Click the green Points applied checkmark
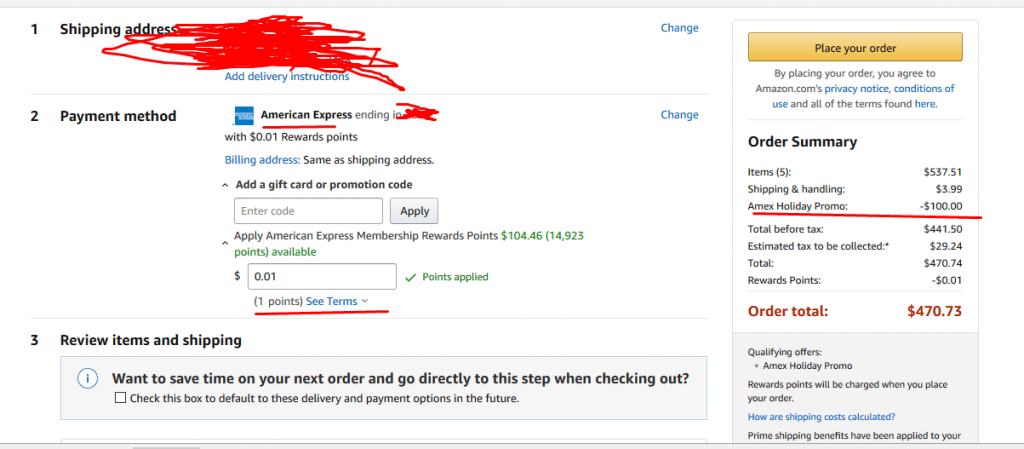This screenshot has height=449, width=1024. pyautogui.click(x=408, y=277)
